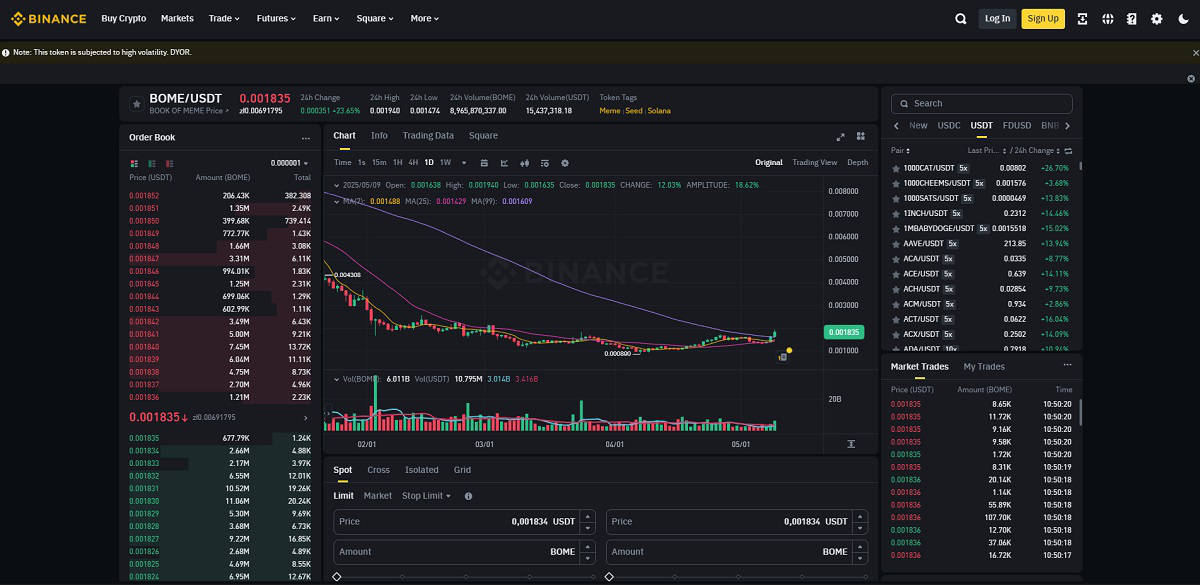Open the Buy Crypto menu
This screenshot has height=585, width=1200.
pyautogui.click(x=124, y=18)
